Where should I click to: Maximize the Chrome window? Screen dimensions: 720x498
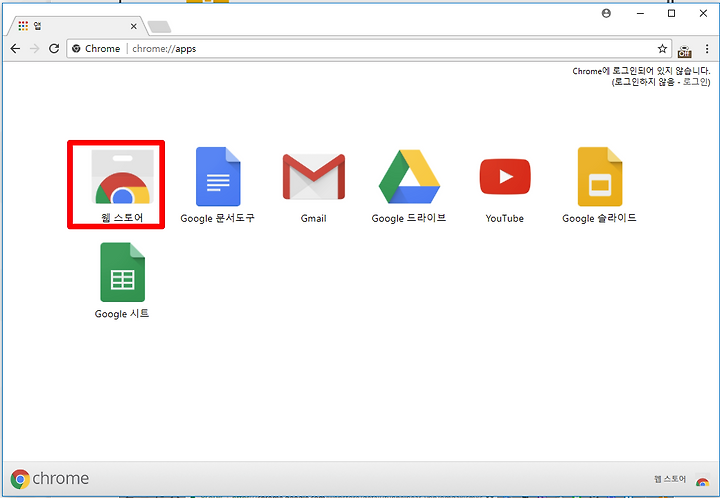(x=671, y=13)
